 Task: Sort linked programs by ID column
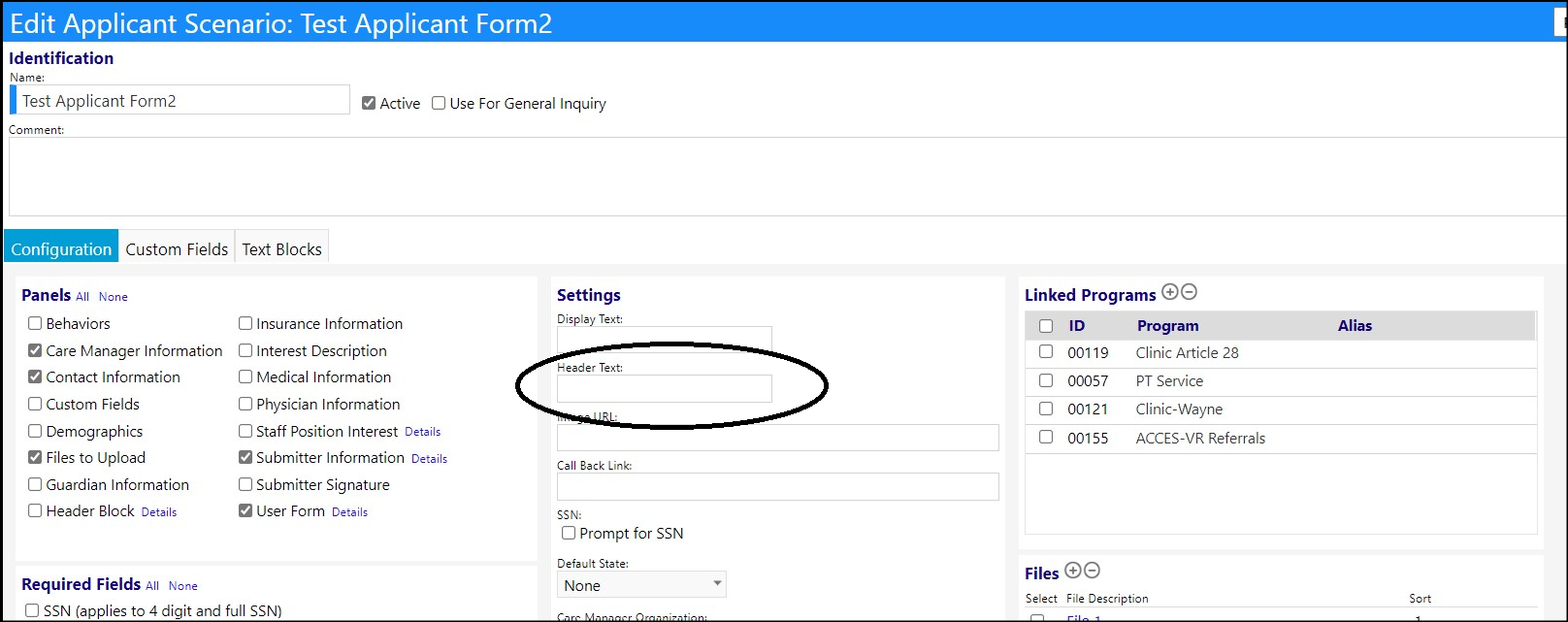[1077, 326]
